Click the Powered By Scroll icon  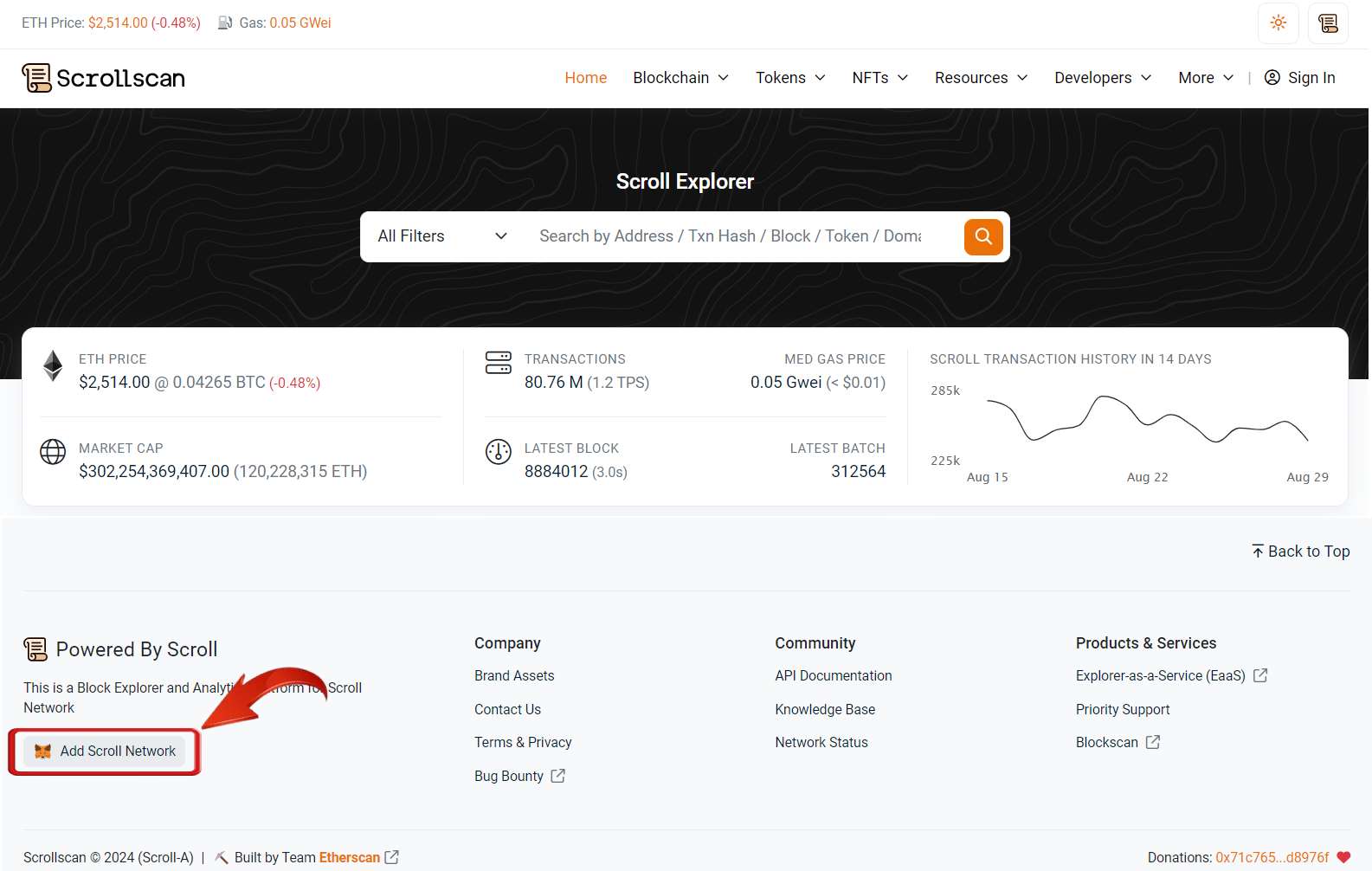pos(35,649)
